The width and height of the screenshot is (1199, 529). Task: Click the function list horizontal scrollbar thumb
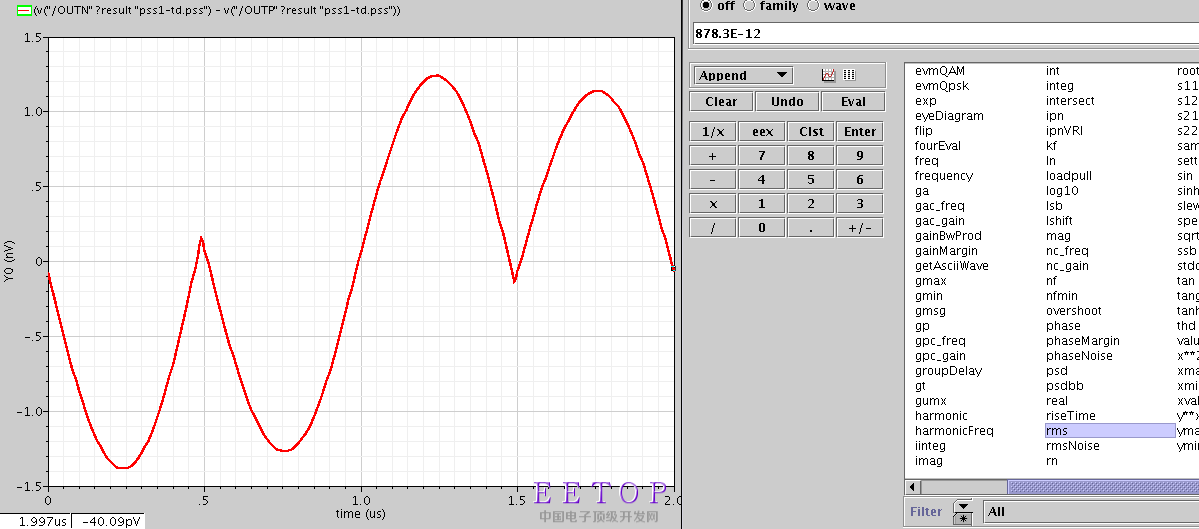click(1103, 487)
